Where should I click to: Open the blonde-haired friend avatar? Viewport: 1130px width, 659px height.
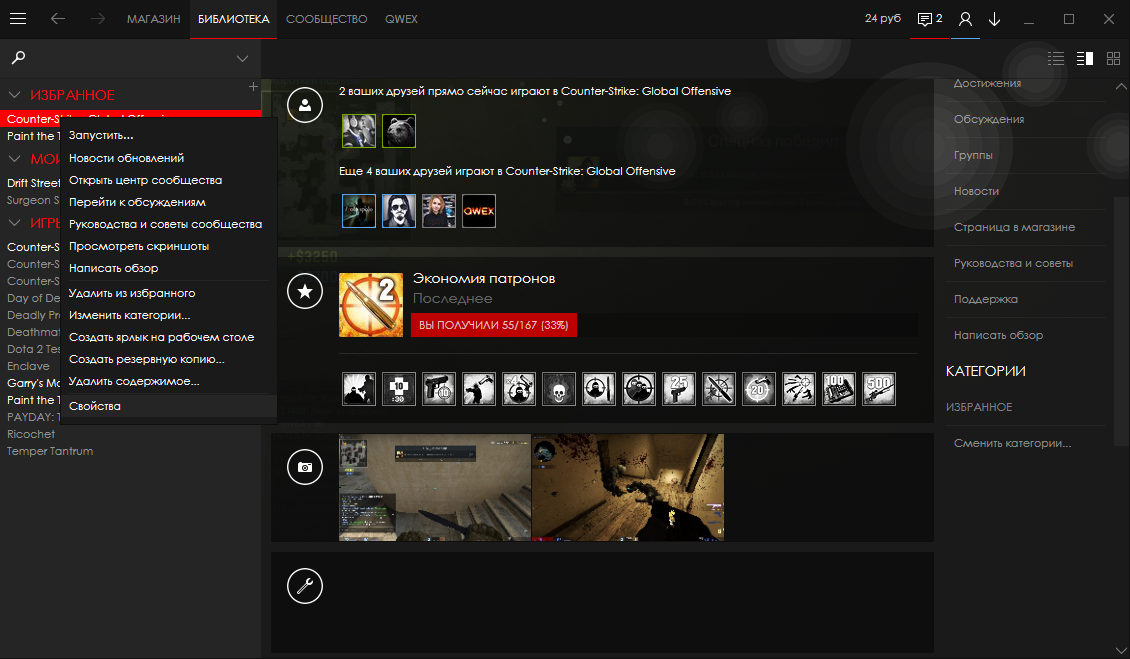(439, 211)
